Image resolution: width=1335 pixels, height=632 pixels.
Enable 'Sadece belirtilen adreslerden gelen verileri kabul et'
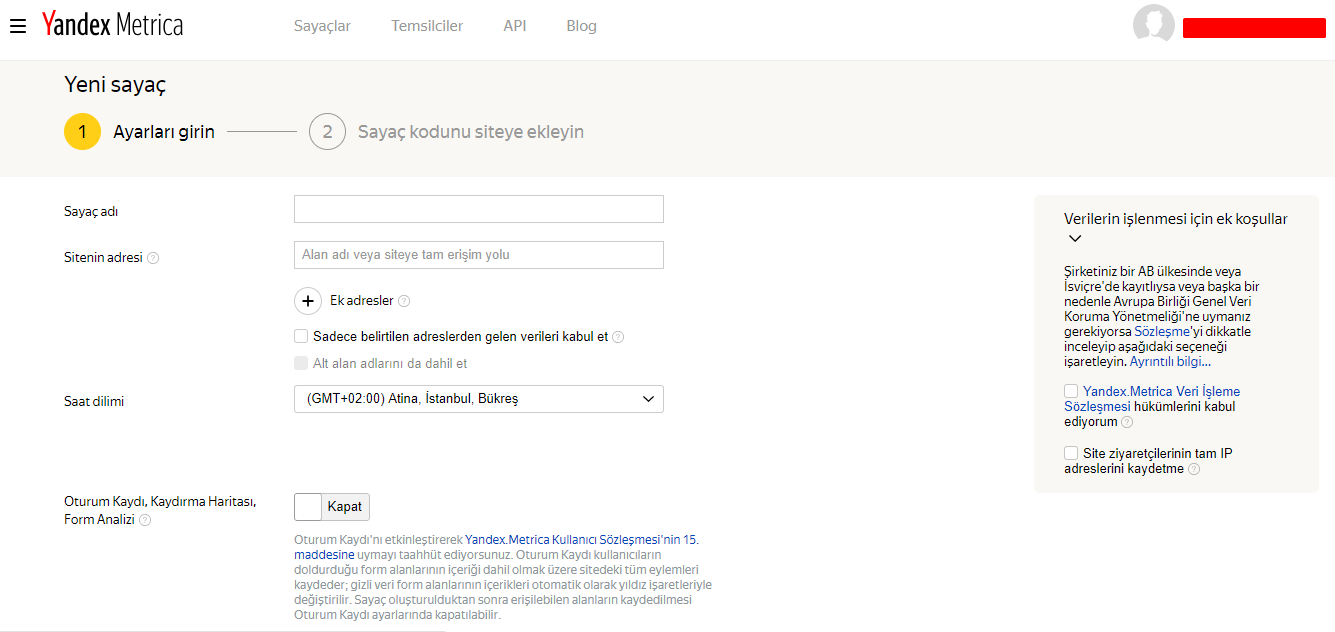point(301,336)
